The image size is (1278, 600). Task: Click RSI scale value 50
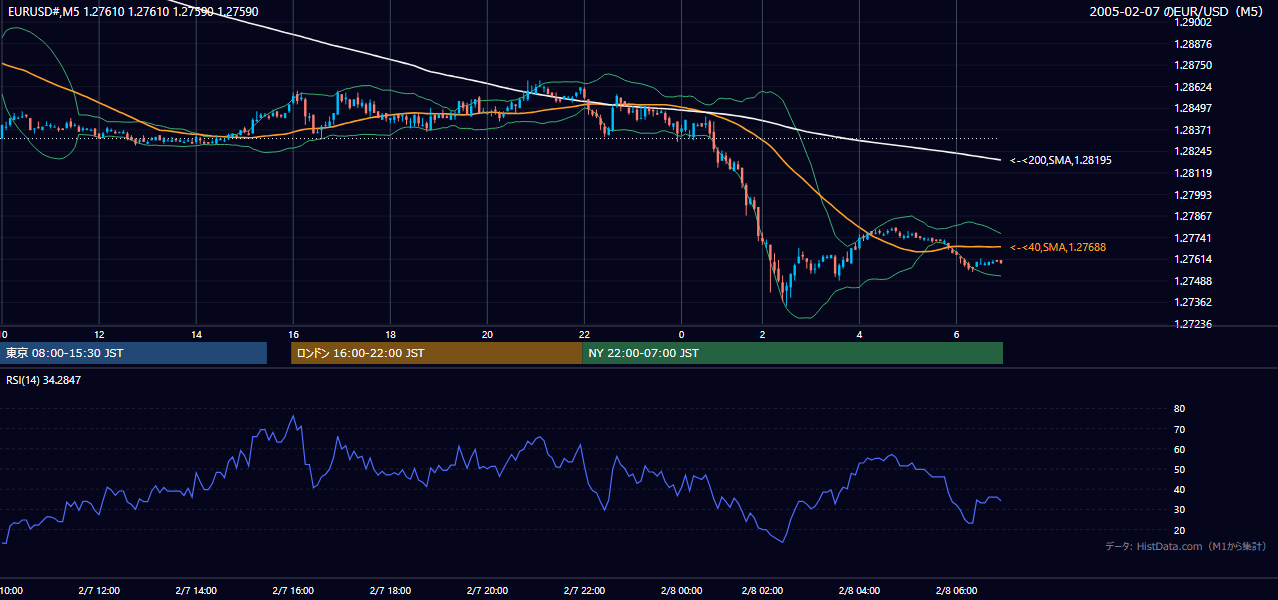pos(1179,469)
